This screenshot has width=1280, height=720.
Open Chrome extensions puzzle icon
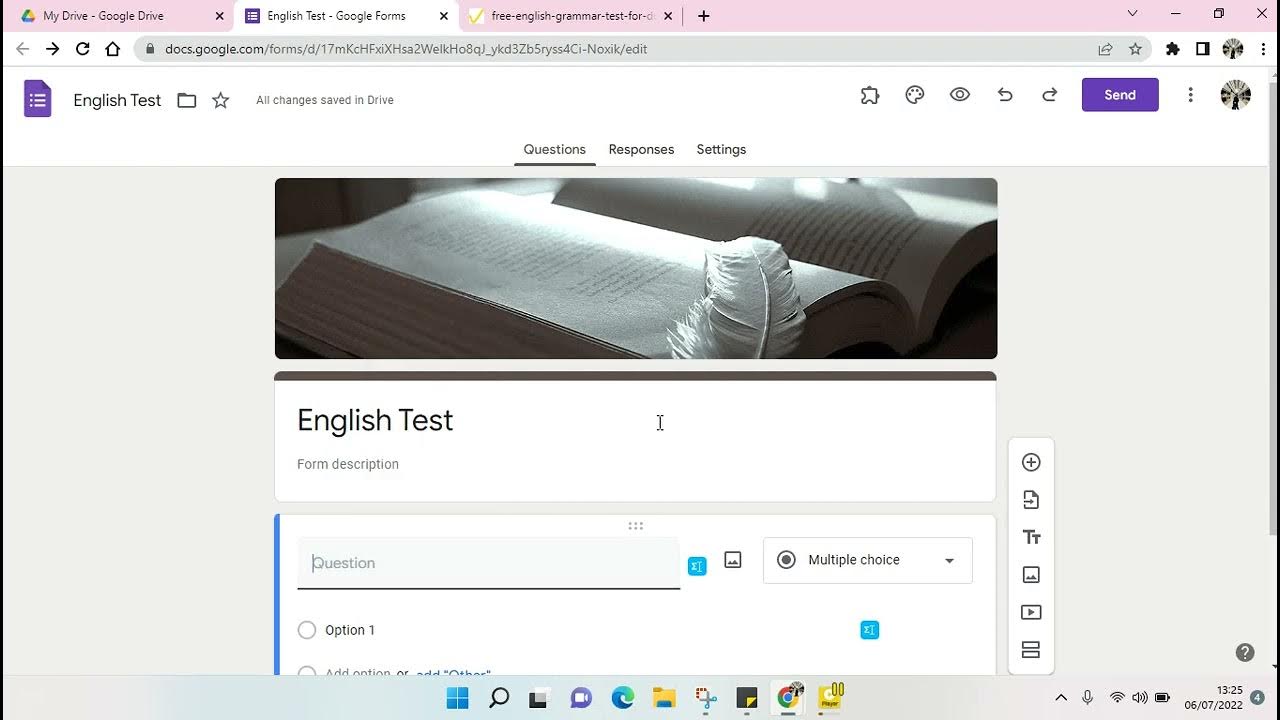1173,49
